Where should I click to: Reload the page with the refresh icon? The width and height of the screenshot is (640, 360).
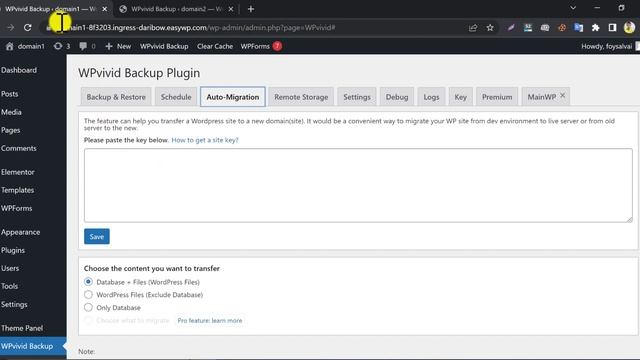coord(27,27)
